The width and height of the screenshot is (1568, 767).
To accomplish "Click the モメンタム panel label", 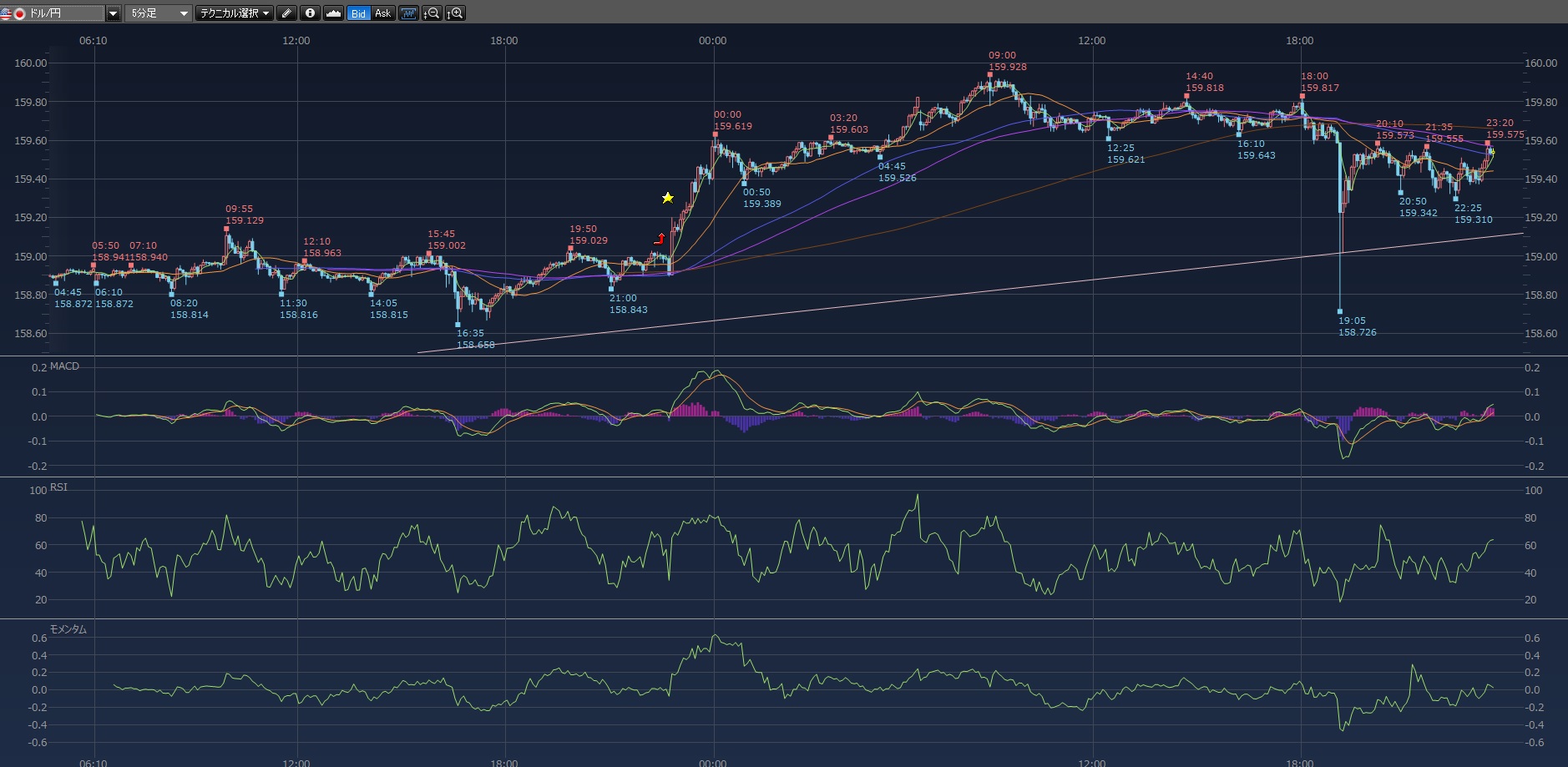I will tap(68, 629).
